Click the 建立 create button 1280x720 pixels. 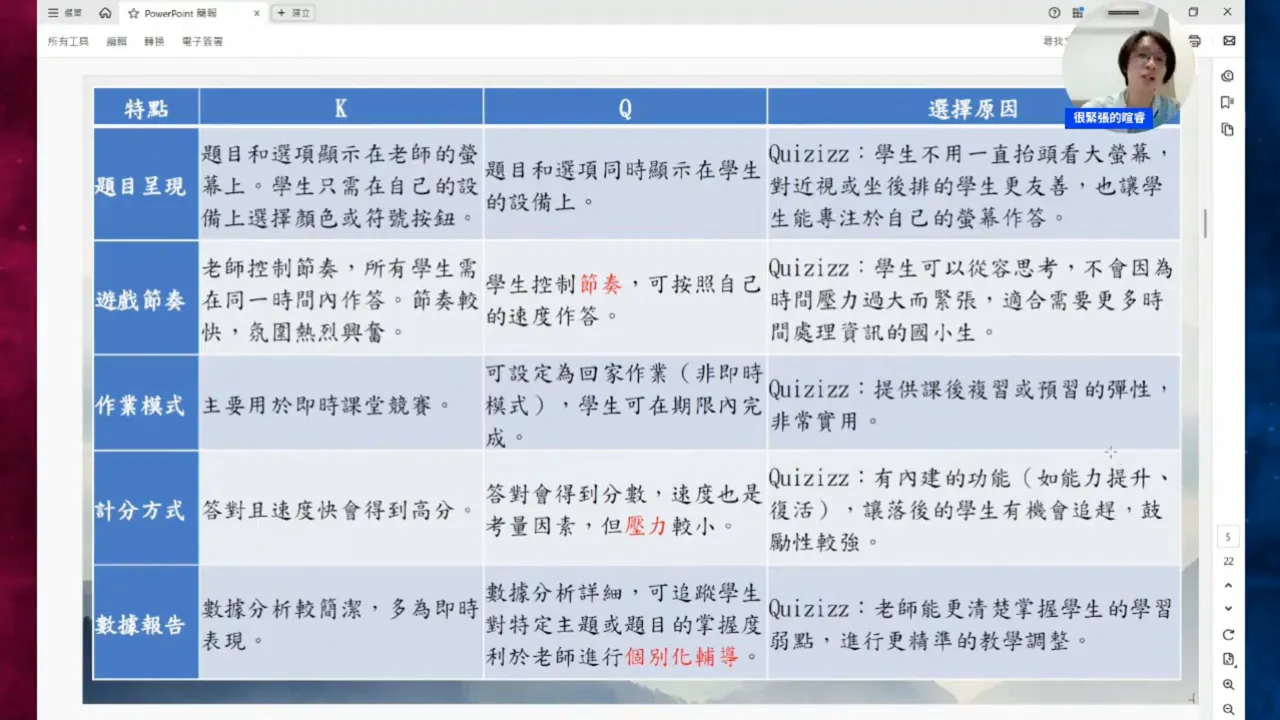(293, 13)
